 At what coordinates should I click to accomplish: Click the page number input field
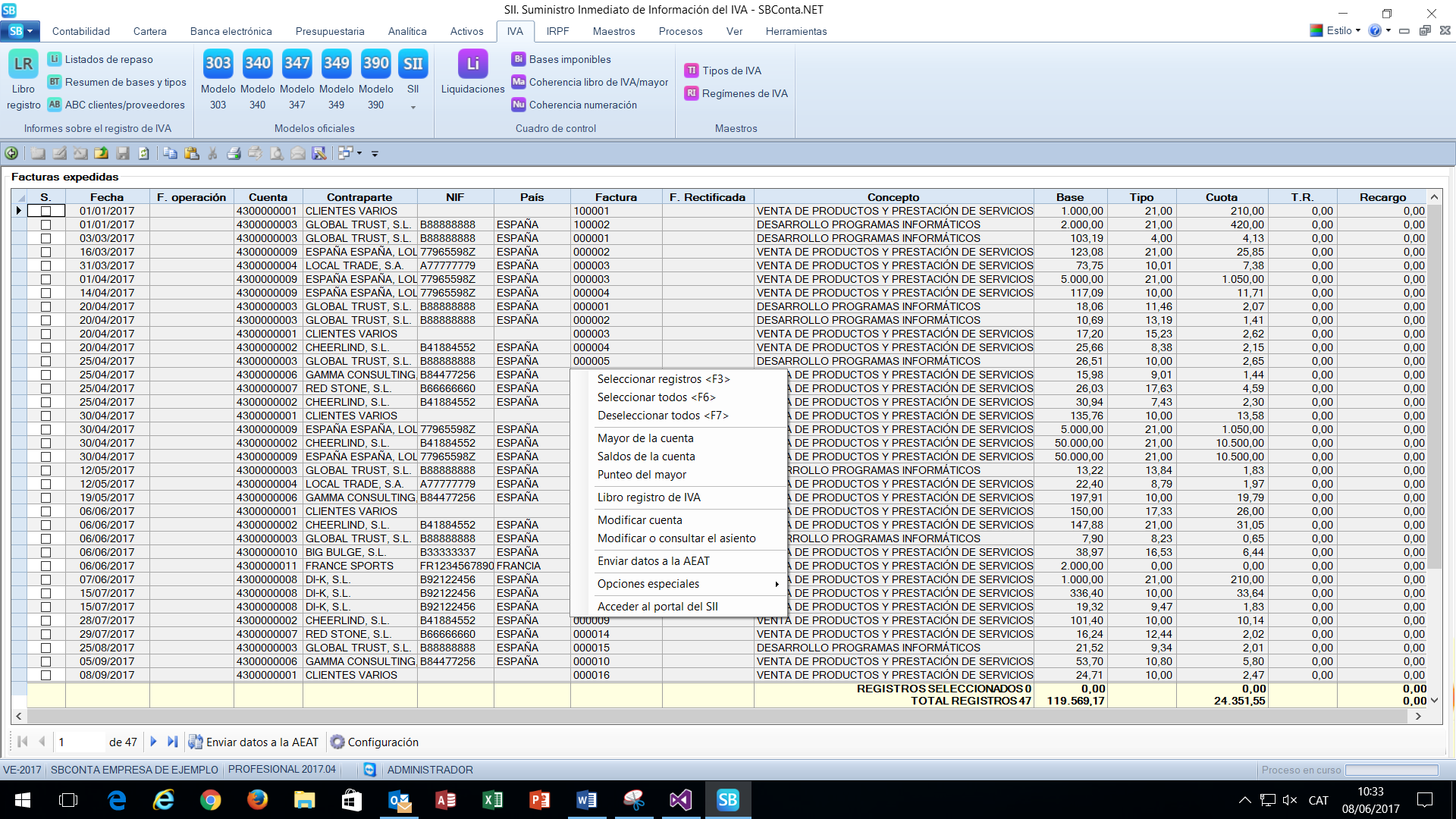coord(80,742)
